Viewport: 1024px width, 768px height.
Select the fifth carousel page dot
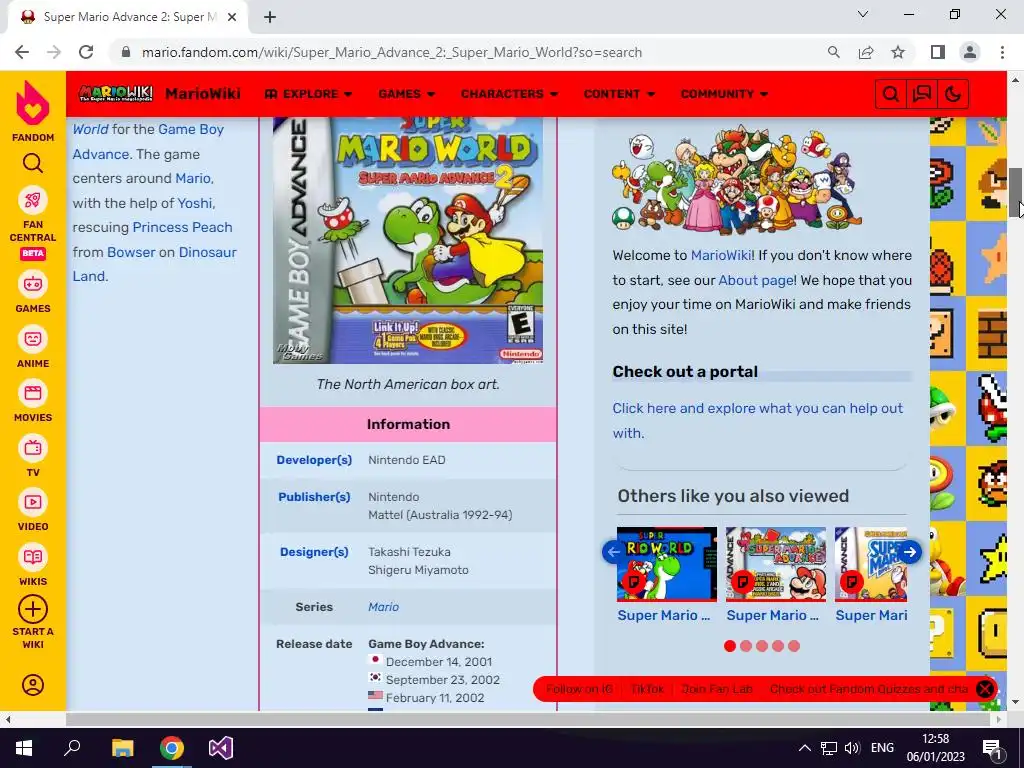(x=794, y=646)
